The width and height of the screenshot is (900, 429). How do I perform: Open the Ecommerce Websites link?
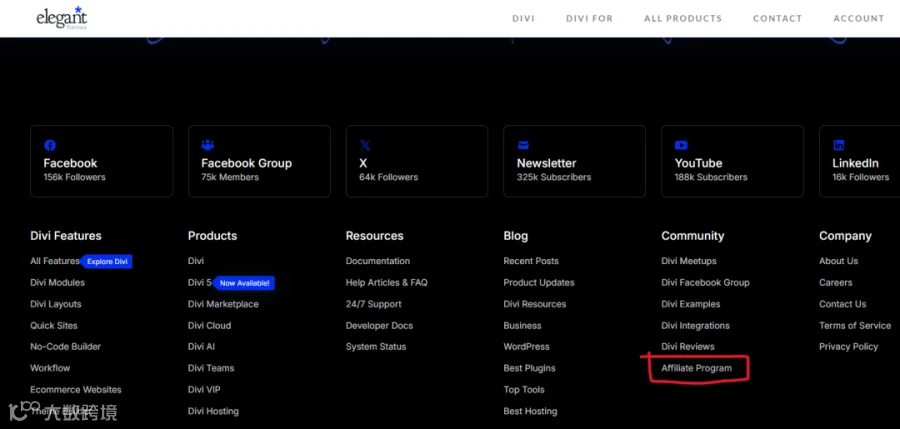coord(76,389)
